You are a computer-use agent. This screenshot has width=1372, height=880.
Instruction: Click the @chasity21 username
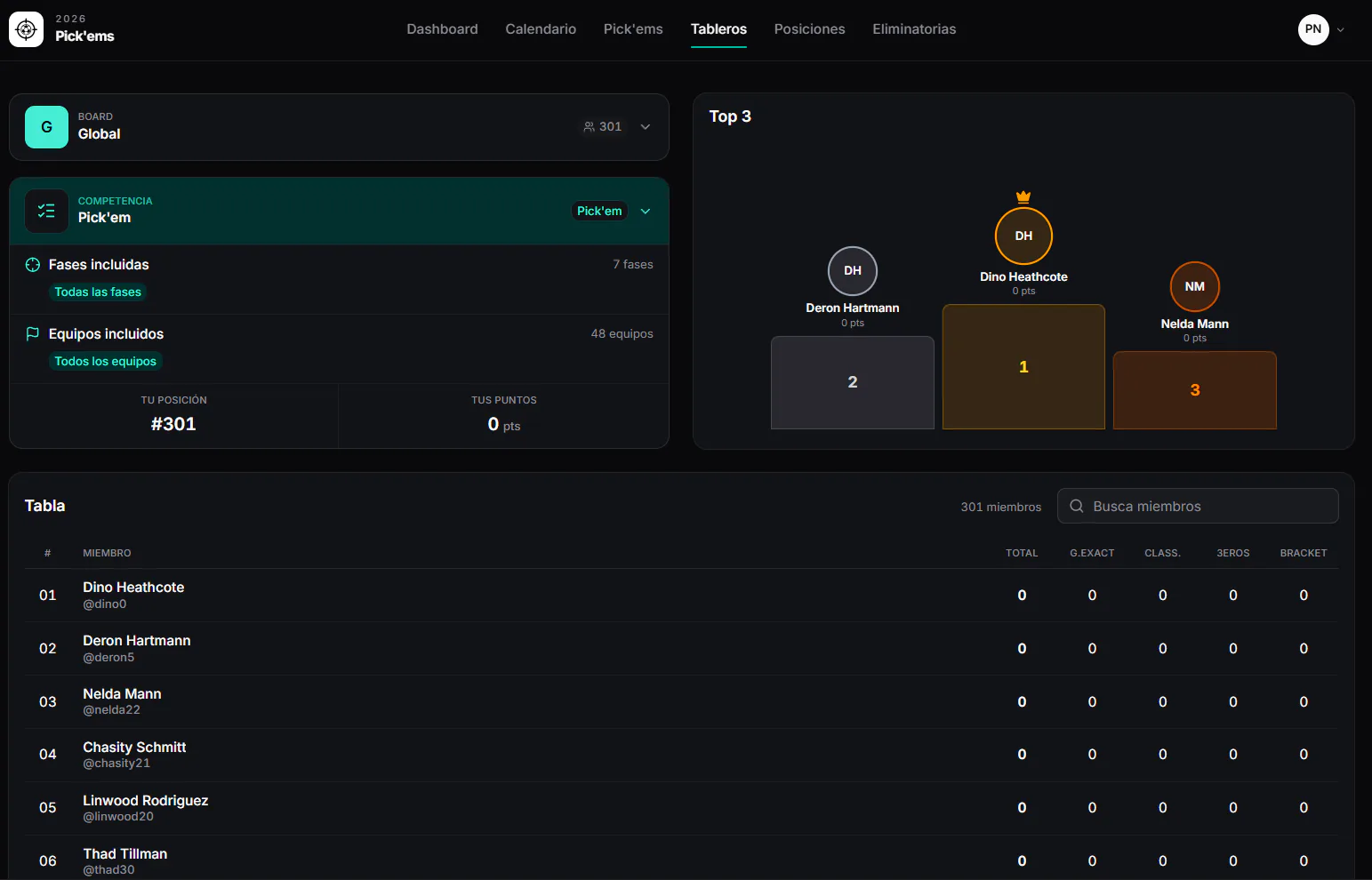tap(116, 764)
